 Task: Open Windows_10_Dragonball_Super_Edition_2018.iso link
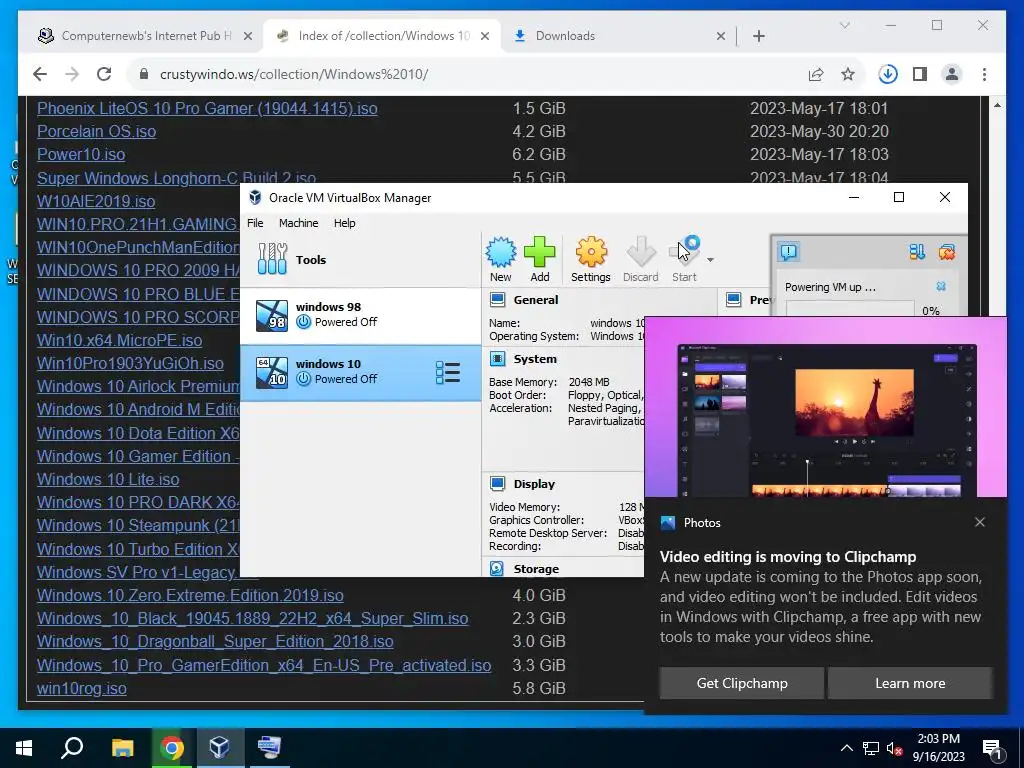215,642
